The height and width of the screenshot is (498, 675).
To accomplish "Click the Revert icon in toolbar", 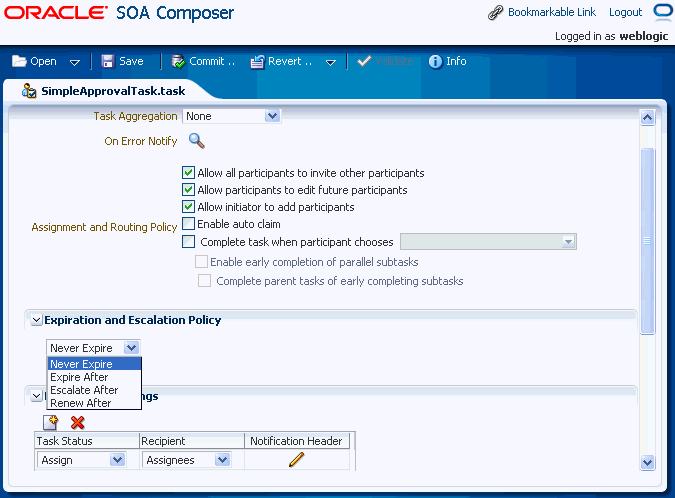I will (257, 62).
